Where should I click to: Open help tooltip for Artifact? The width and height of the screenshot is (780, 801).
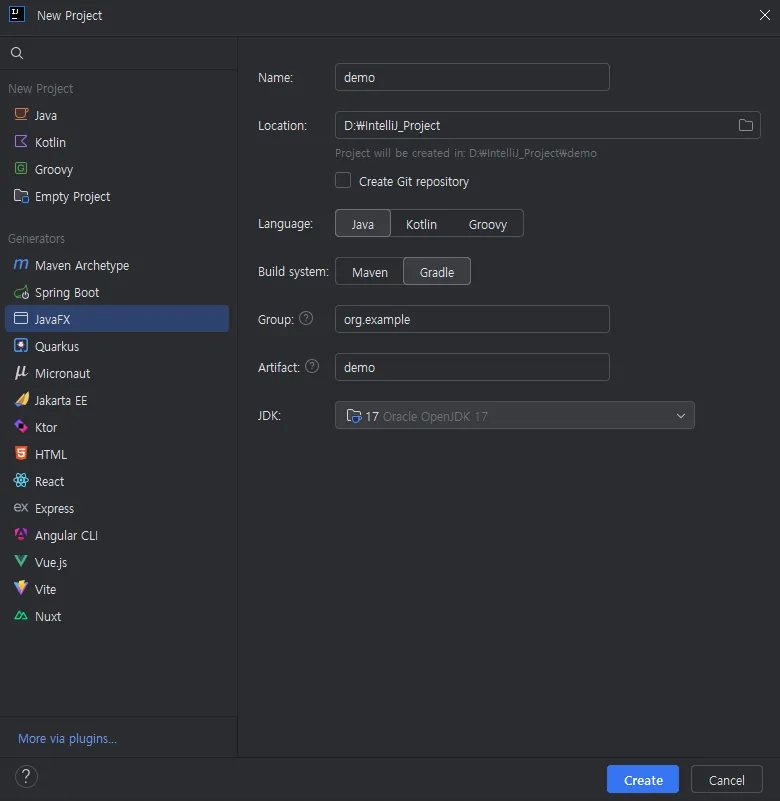click(312, 366)
